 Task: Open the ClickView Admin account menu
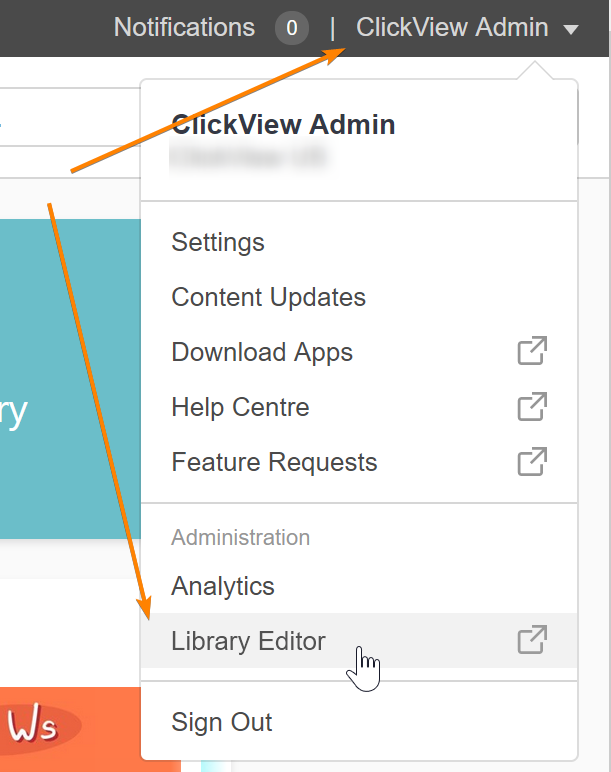[452, 28]
